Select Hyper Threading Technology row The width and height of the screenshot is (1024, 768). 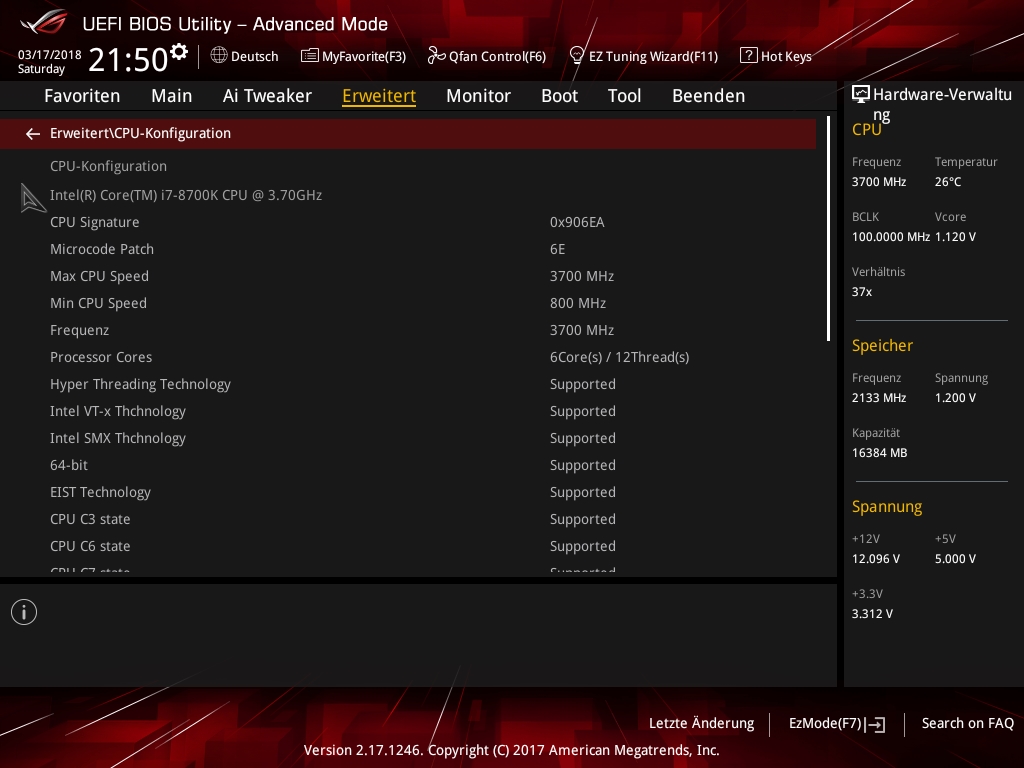408,384
